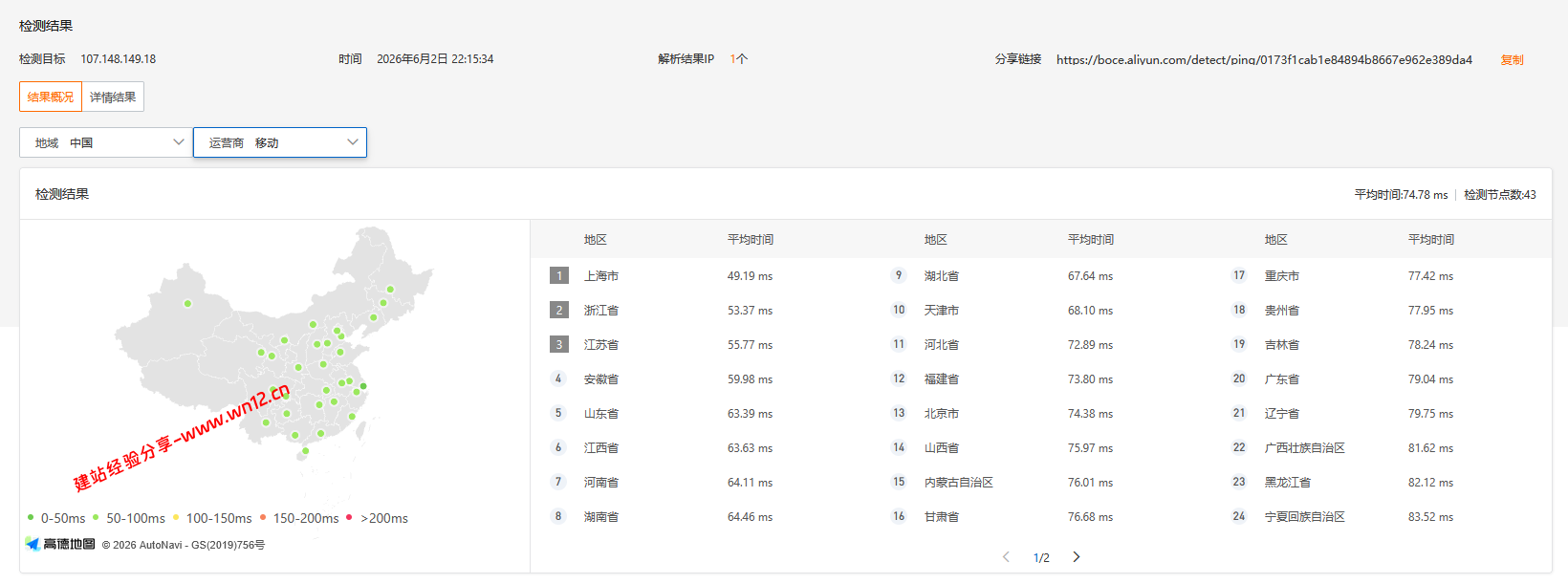Viewport: 1568px width, 584px height.
Task: Open the 运营商 移动 carrier dropdown
Action: (x=280, y=142)
